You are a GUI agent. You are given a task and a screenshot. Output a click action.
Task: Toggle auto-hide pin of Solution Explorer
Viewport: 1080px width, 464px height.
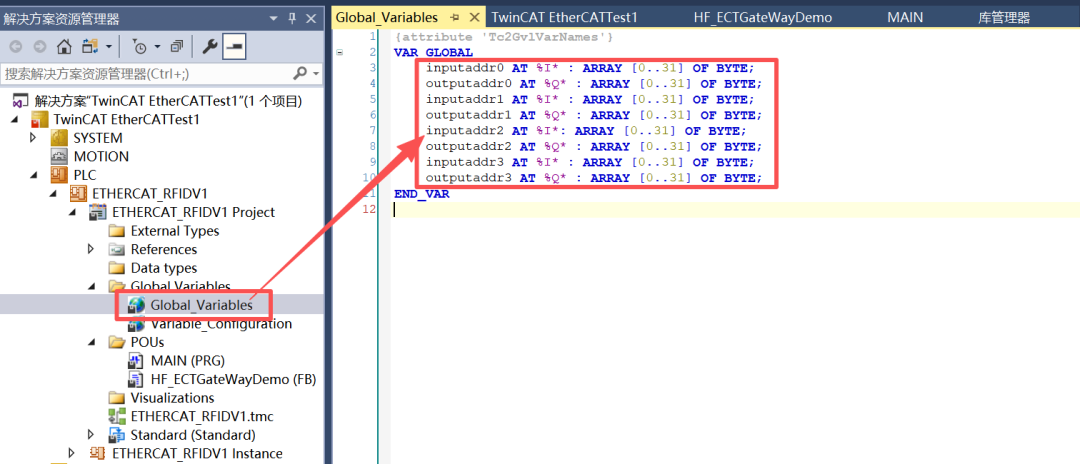click(292, 19)
